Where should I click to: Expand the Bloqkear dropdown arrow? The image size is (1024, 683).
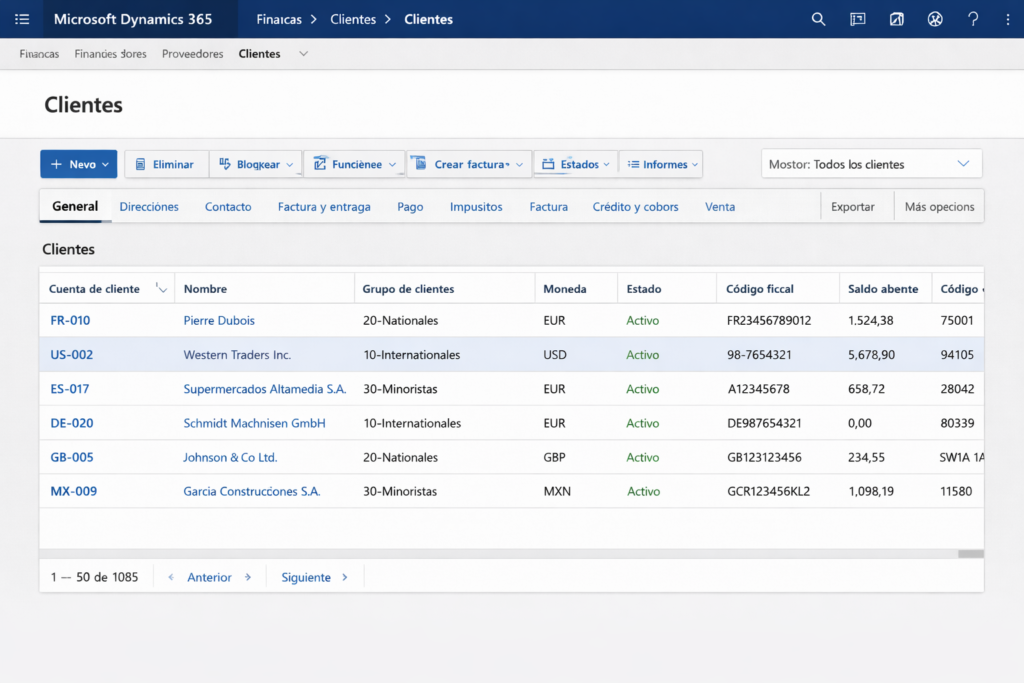coord(289,165)
